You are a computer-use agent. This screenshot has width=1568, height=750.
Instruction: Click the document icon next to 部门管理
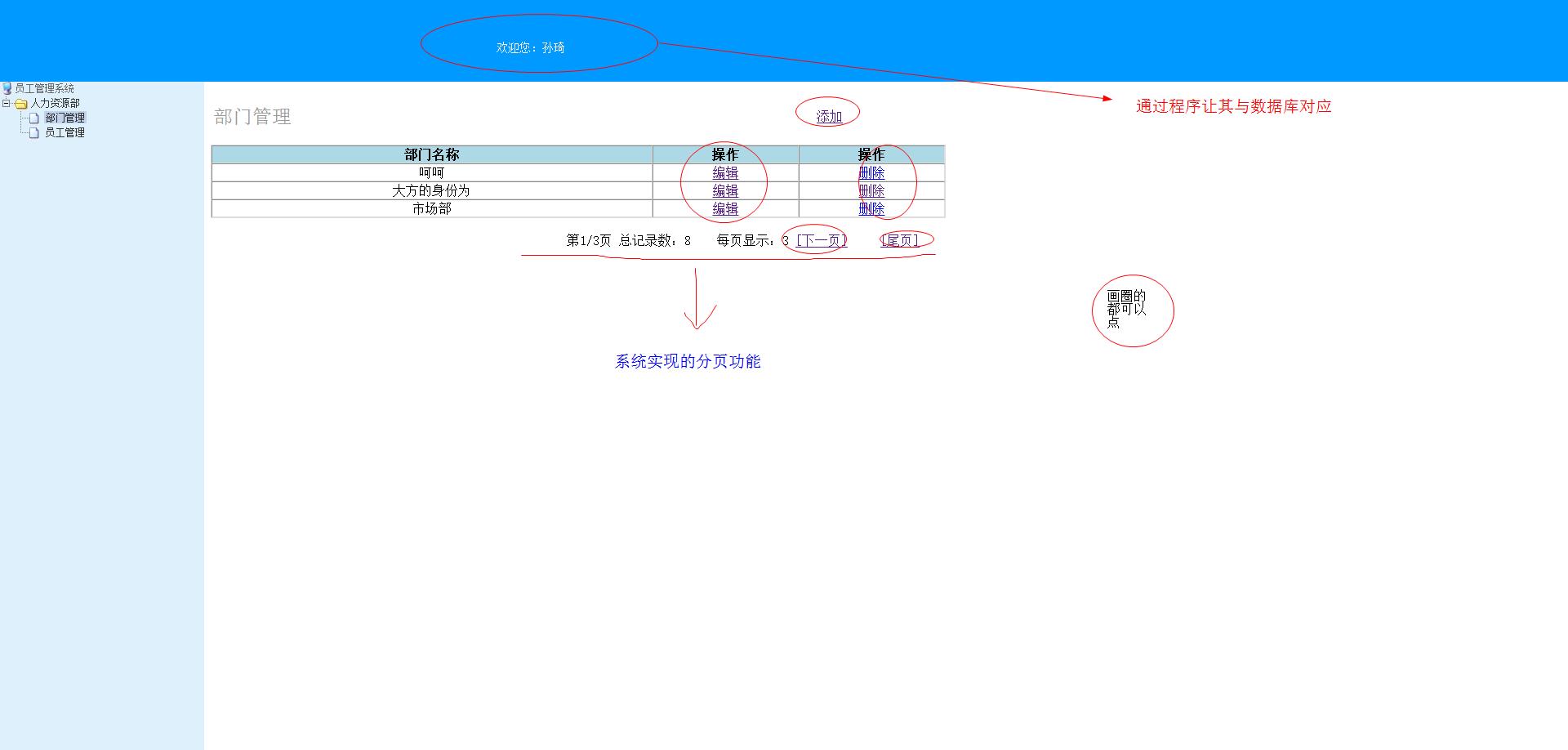(34, 117)
